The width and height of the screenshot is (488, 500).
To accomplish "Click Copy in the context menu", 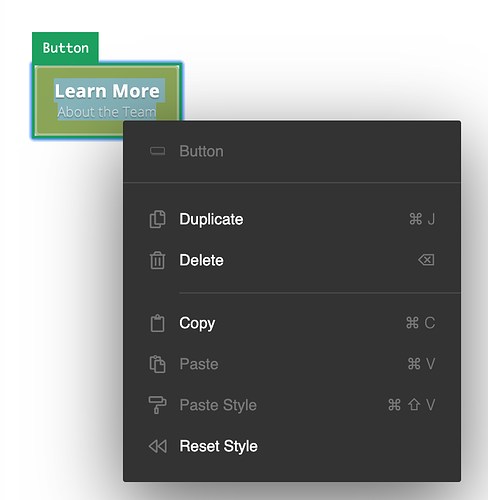I will click(292, 323).
